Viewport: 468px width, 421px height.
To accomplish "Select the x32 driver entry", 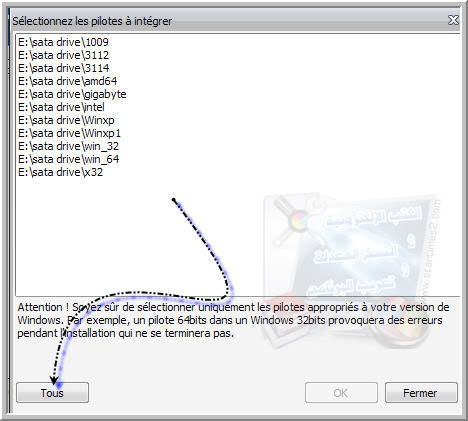I will point(60,172).
